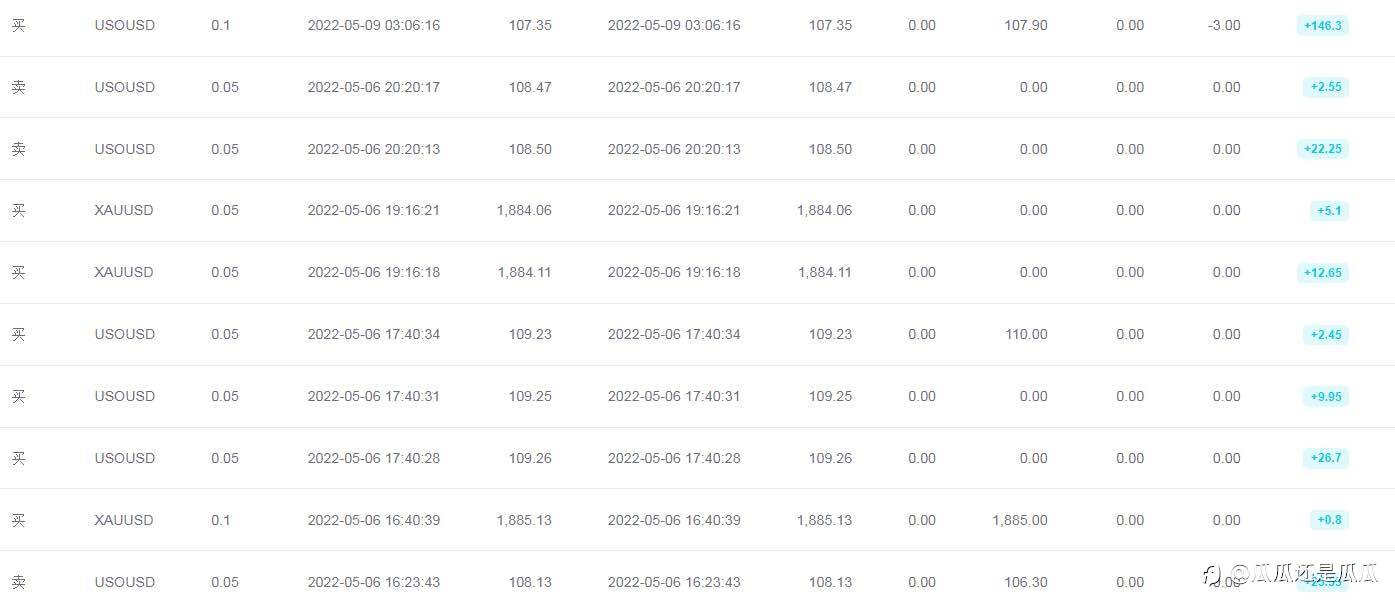
Task: Click the +0.8 profit badge
Action: (1329, 520)
